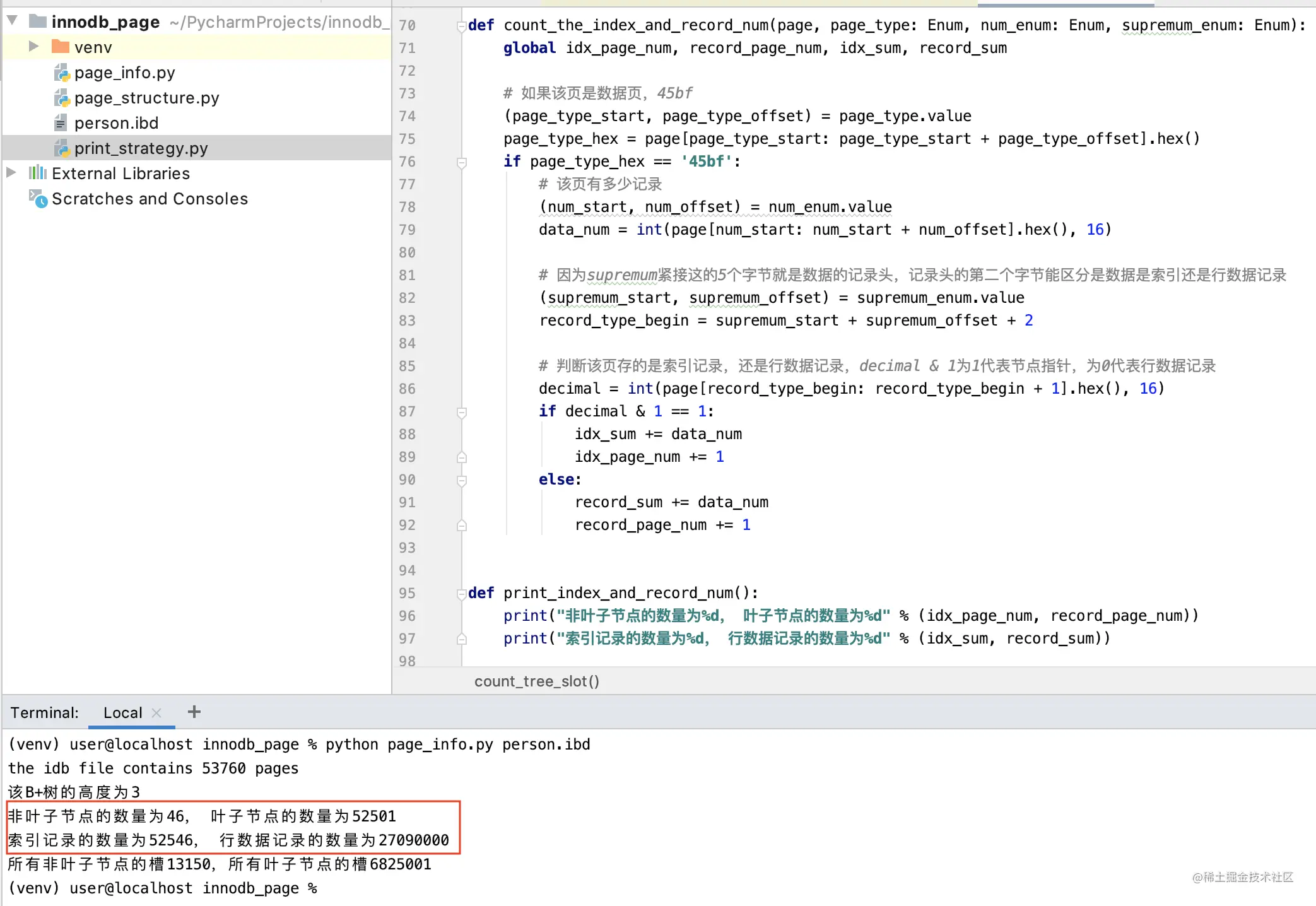1316x906 pixels.
Task: Click the Scratches and Consoles icon
Action: pyautogui.click(x=38, y=198)
